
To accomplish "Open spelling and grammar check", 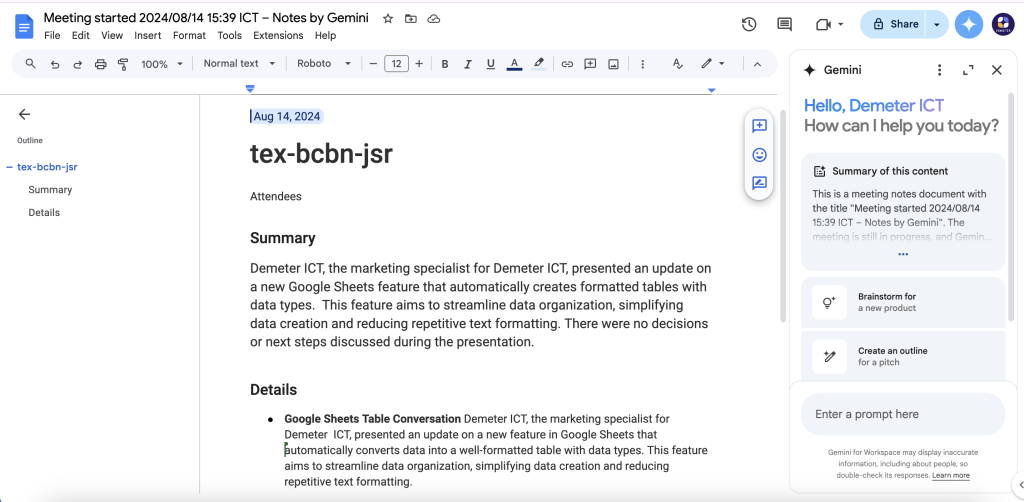I will pyautogui.click(x=677, y=64).
